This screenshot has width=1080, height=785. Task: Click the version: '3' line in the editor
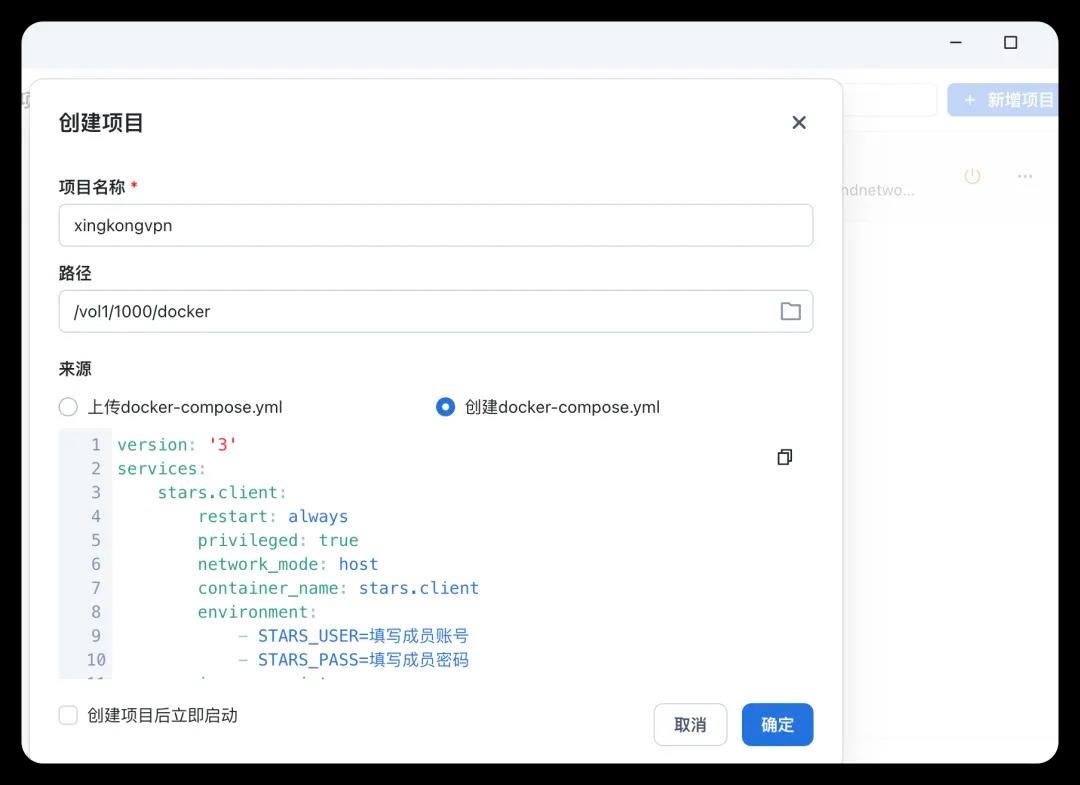point(177,445)
